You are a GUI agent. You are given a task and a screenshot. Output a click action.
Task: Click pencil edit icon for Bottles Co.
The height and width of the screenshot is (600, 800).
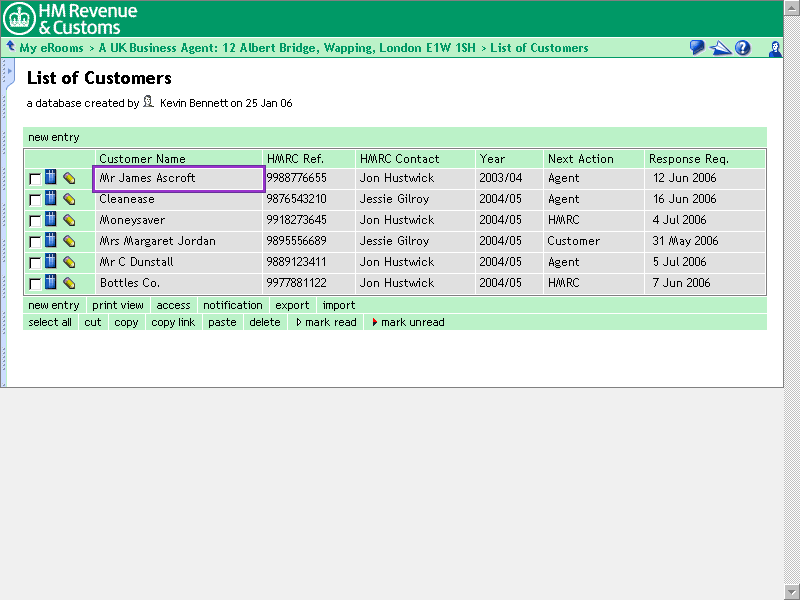click(x=69, y=283)
